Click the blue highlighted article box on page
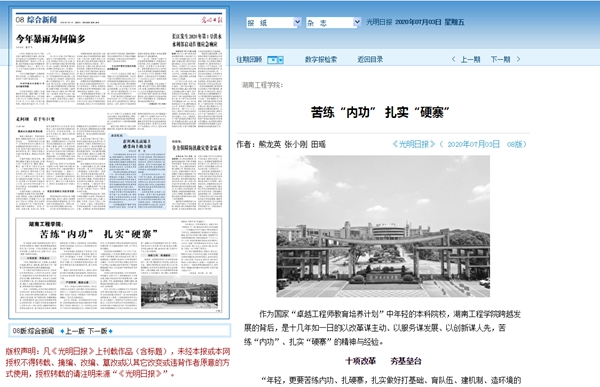The height and width of the screenshot is (387, 600). click(137, 172)
